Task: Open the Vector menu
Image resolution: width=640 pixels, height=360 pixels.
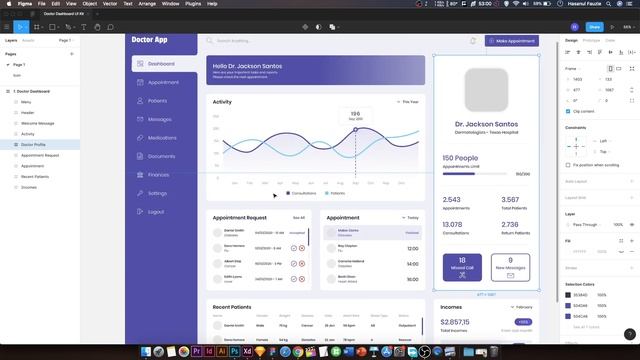Action: pos(110,4)
